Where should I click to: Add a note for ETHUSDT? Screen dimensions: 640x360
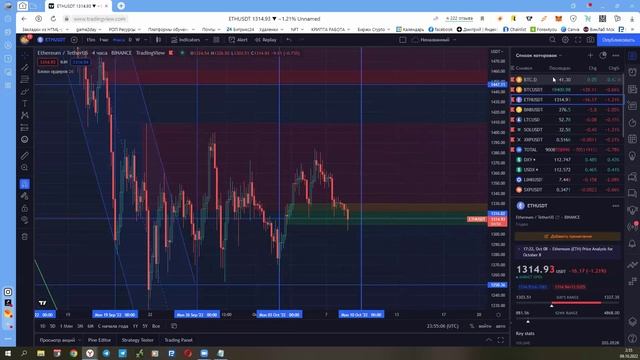click(568, 236)
